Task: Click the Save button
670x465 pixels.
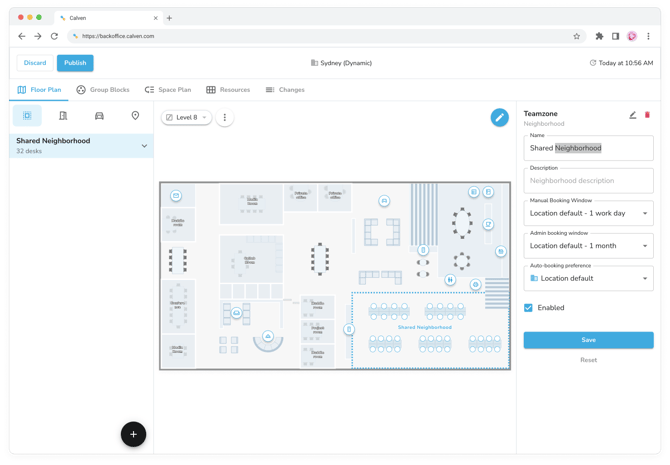Action: click(588, 340)
